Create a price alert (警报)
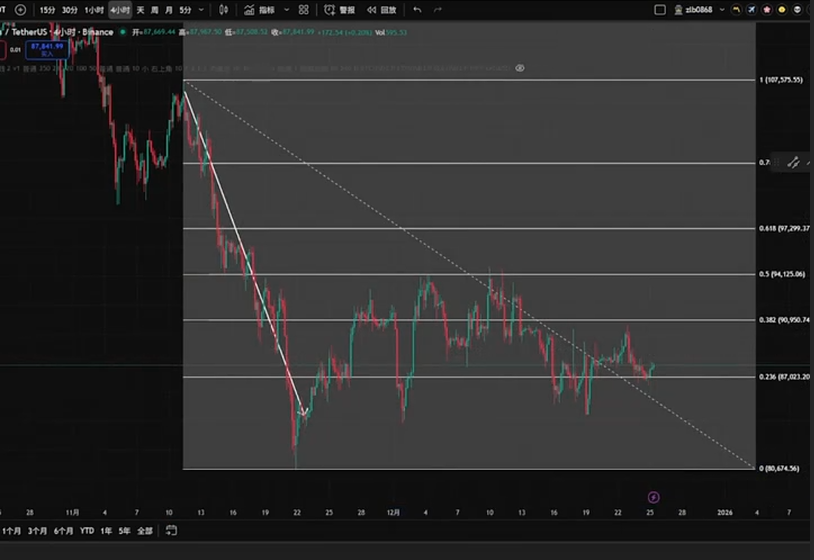Image resolution: width=814 pixels, height=560 pixels. click(340, 10)
